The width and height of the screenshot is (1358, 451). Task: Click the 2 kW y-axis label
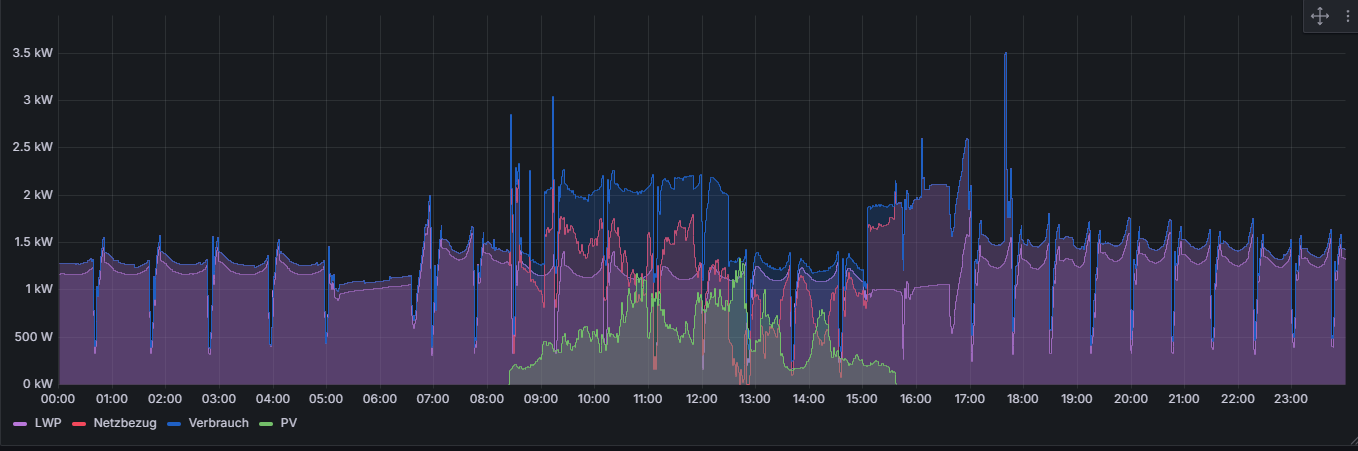coord(38,194)
